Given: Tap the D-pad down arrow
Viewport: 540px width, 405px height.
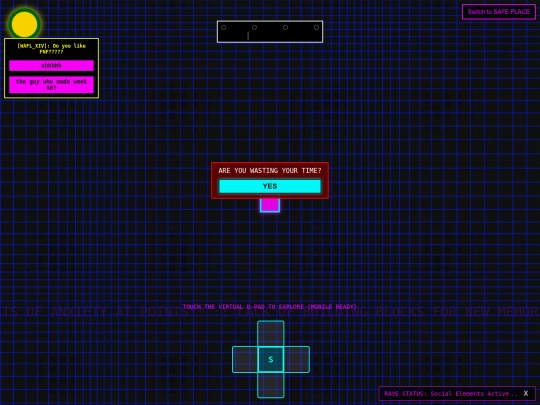Looking at the screenshot, I should [271, 385].
